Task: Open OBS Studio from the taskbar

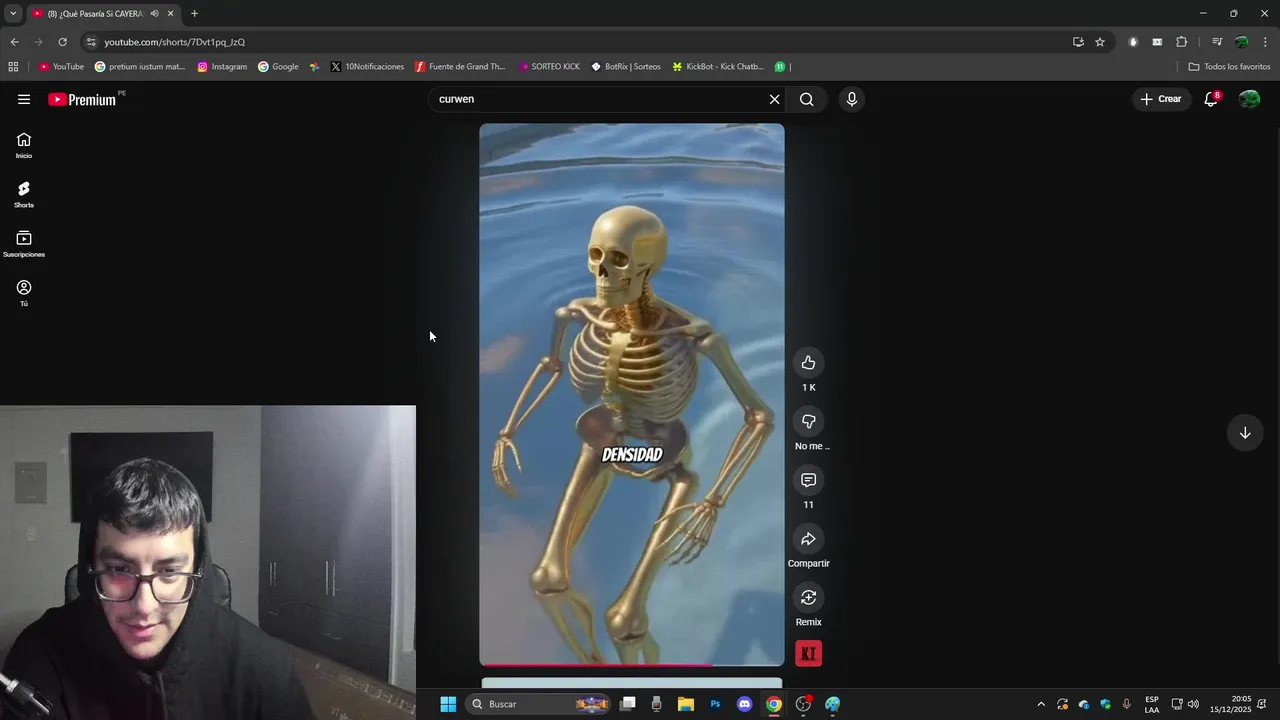Action: (x=803, y=704)
